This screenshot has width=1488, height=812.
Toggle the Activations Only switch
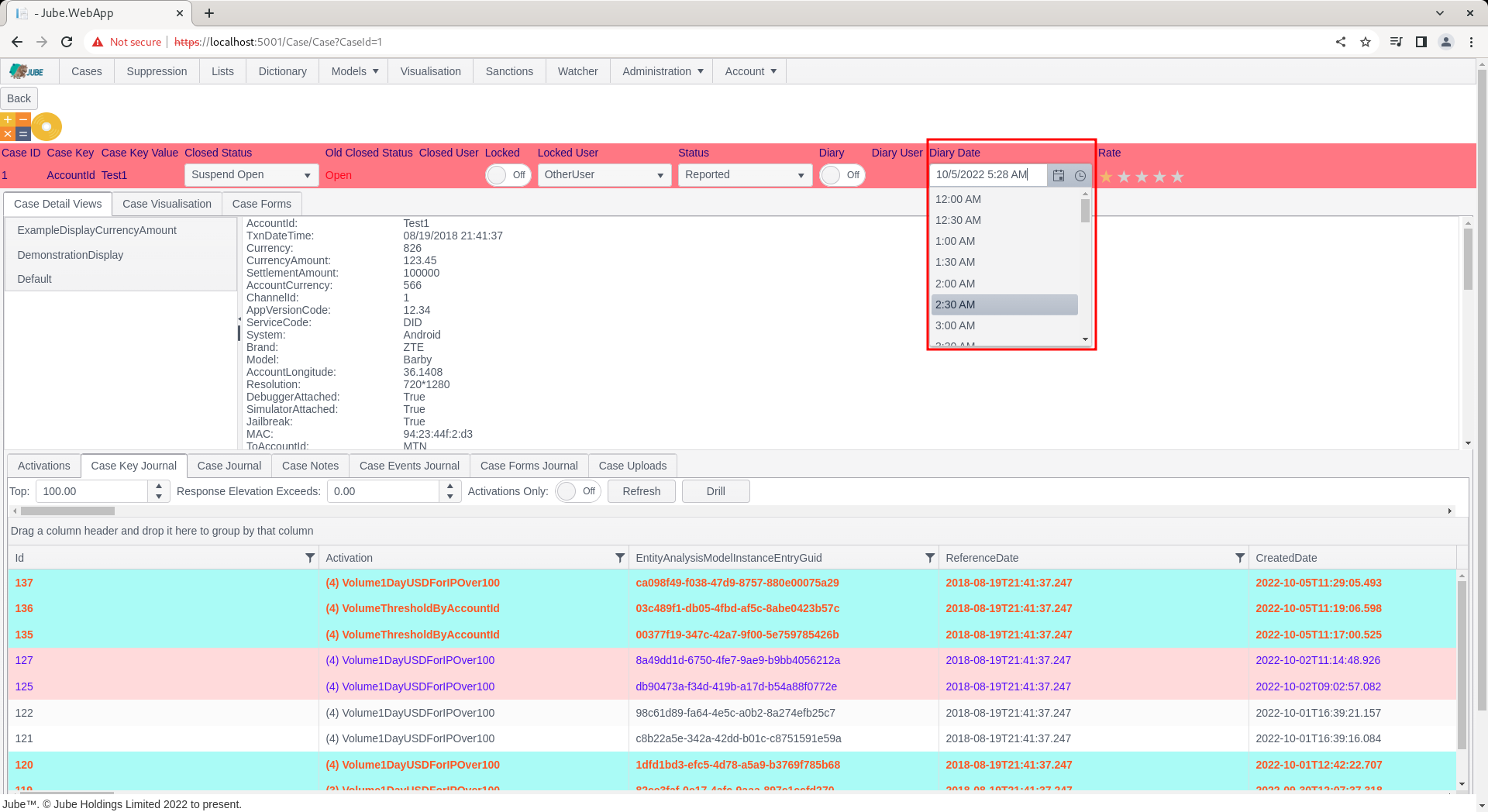coord(578,491)
